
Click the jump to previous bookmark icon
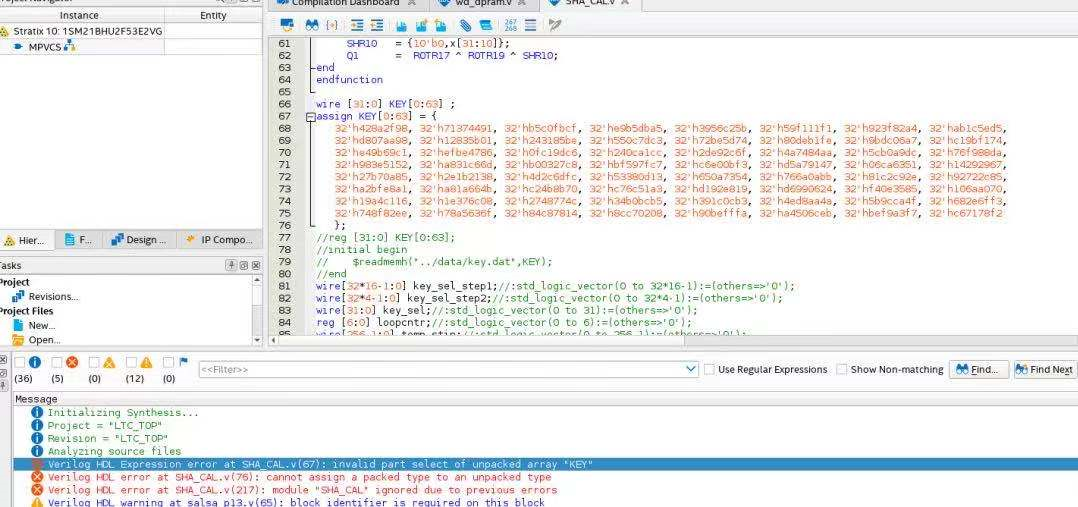(x=440, y=25)
